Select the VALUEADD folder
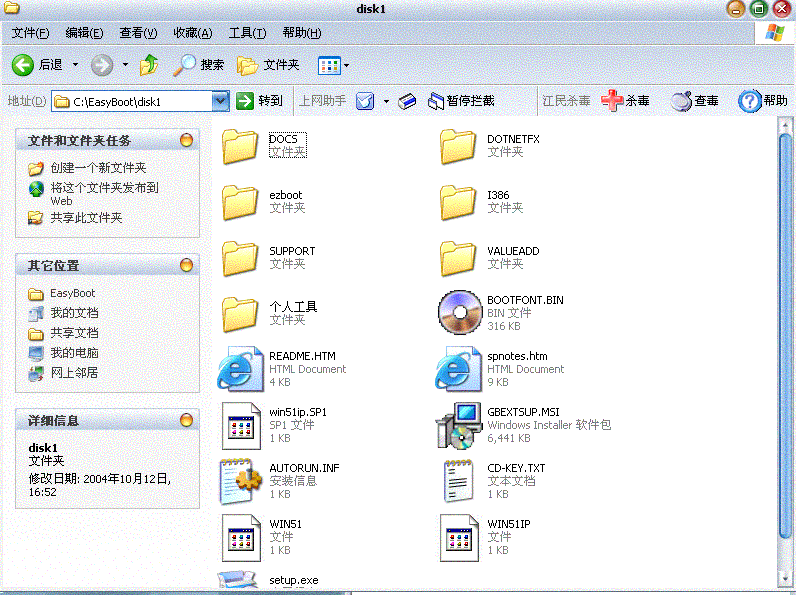Screen dimensions: 796x595 point(489,257)
